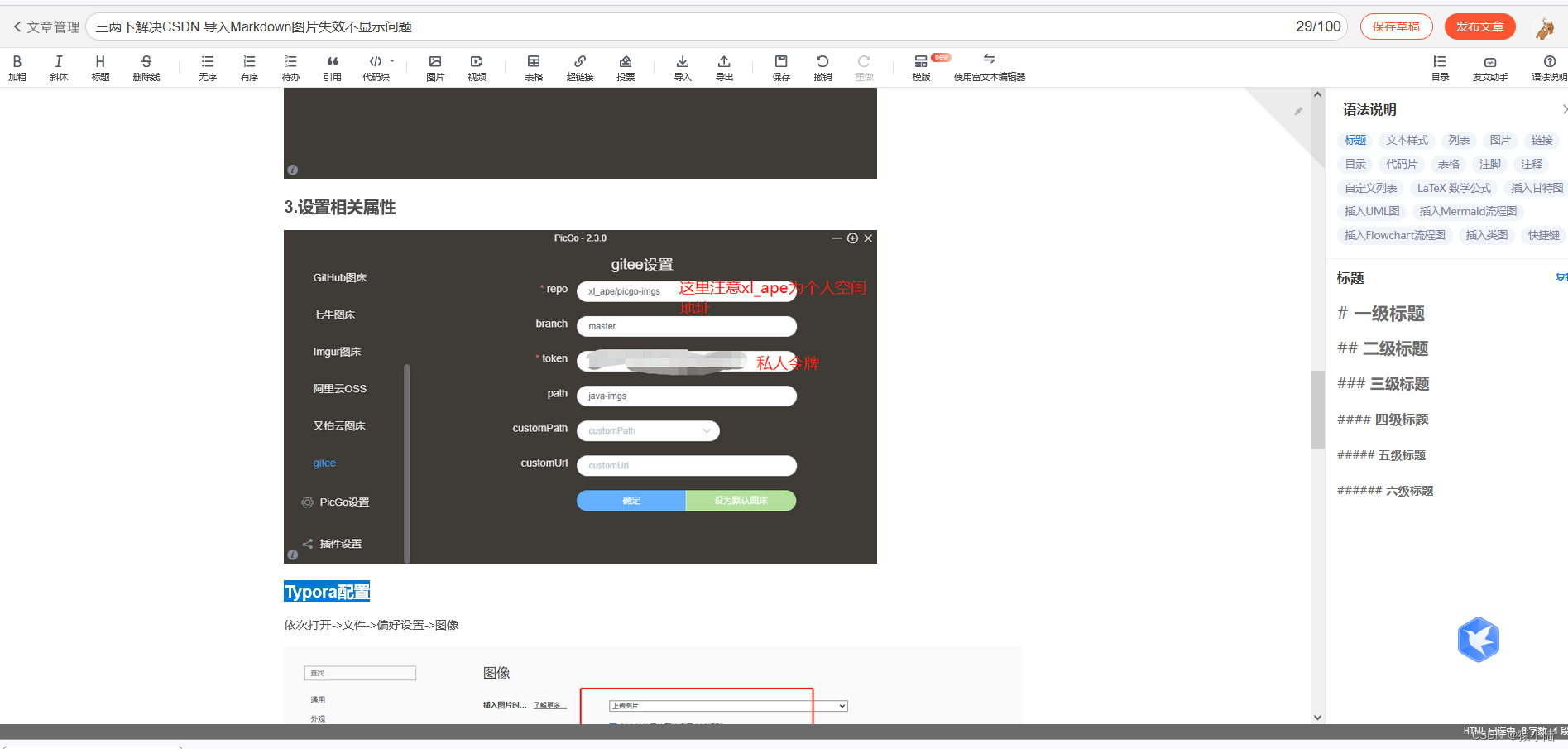The width and height of the screenshot is (1568, 749).
Task: Click the text '依次打开->文件->偏好设置->图像'
Action: coord(372,625)
